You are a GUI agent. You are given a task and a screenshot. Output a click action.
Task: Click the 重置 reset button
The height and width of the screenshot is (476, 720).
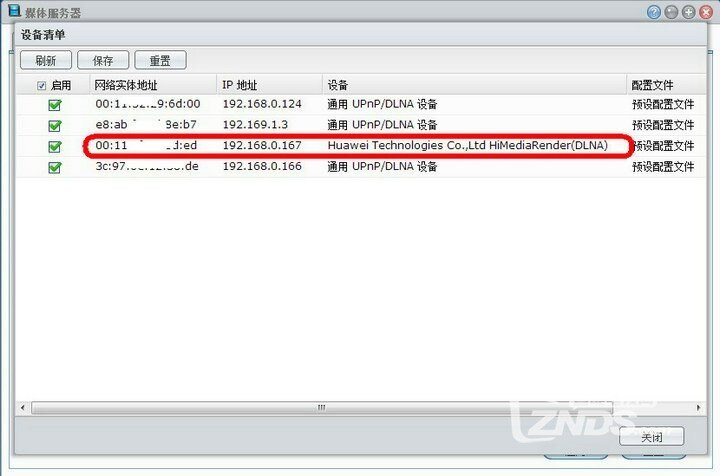pos(160,60)
